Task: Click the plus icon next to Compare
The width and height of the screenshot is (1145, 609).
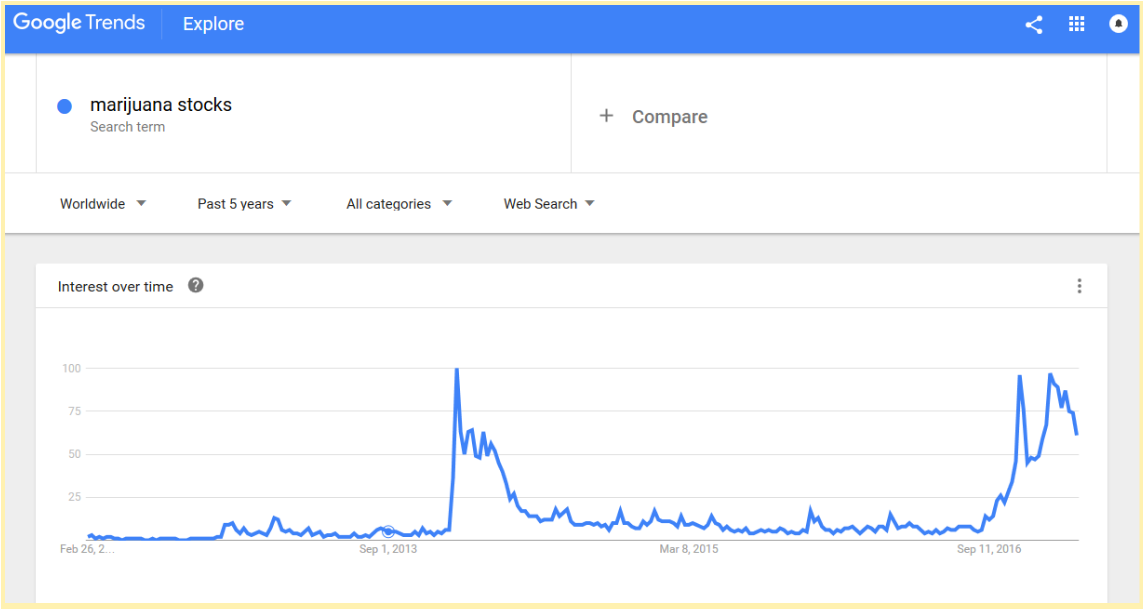Action: pos(606,116)
